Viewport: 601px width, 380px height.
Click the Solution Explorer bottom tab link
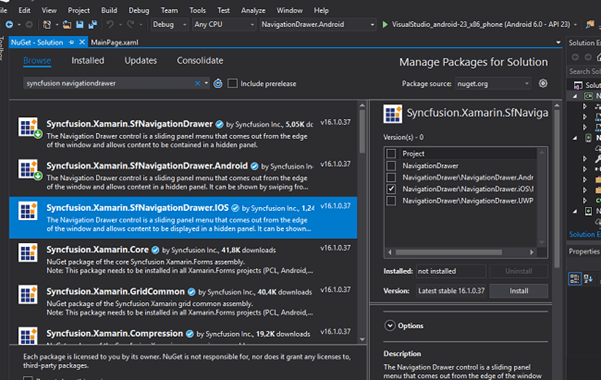coord(585,234)
